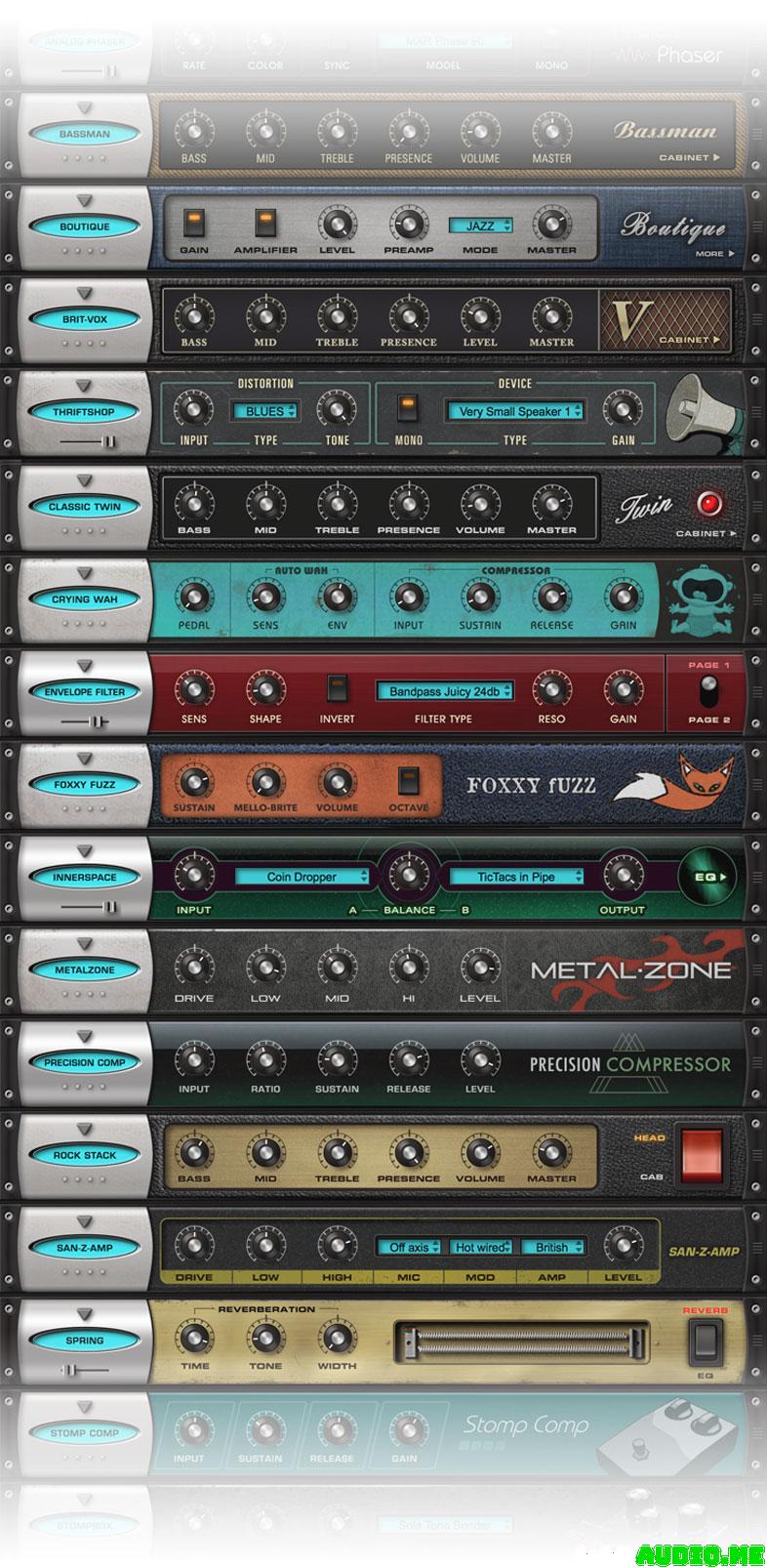Click the Envelope Filter mix slider

[86, 722]
